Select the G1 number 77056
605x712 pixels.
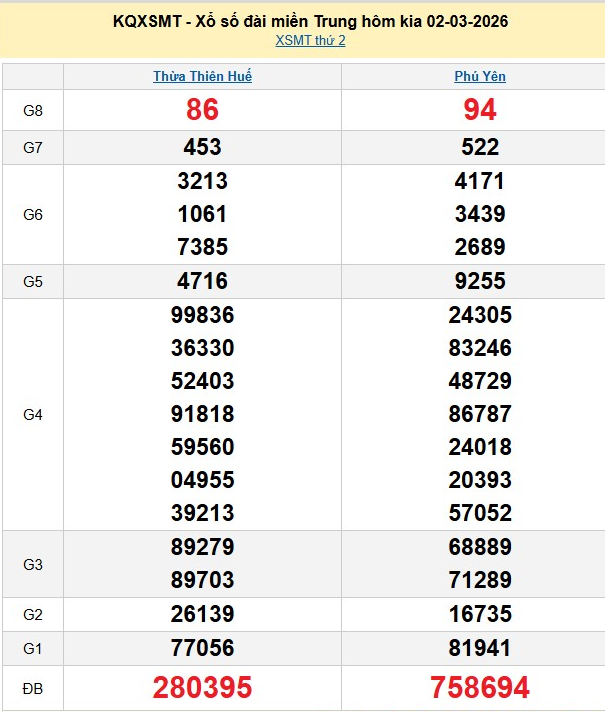pos(202,647)
